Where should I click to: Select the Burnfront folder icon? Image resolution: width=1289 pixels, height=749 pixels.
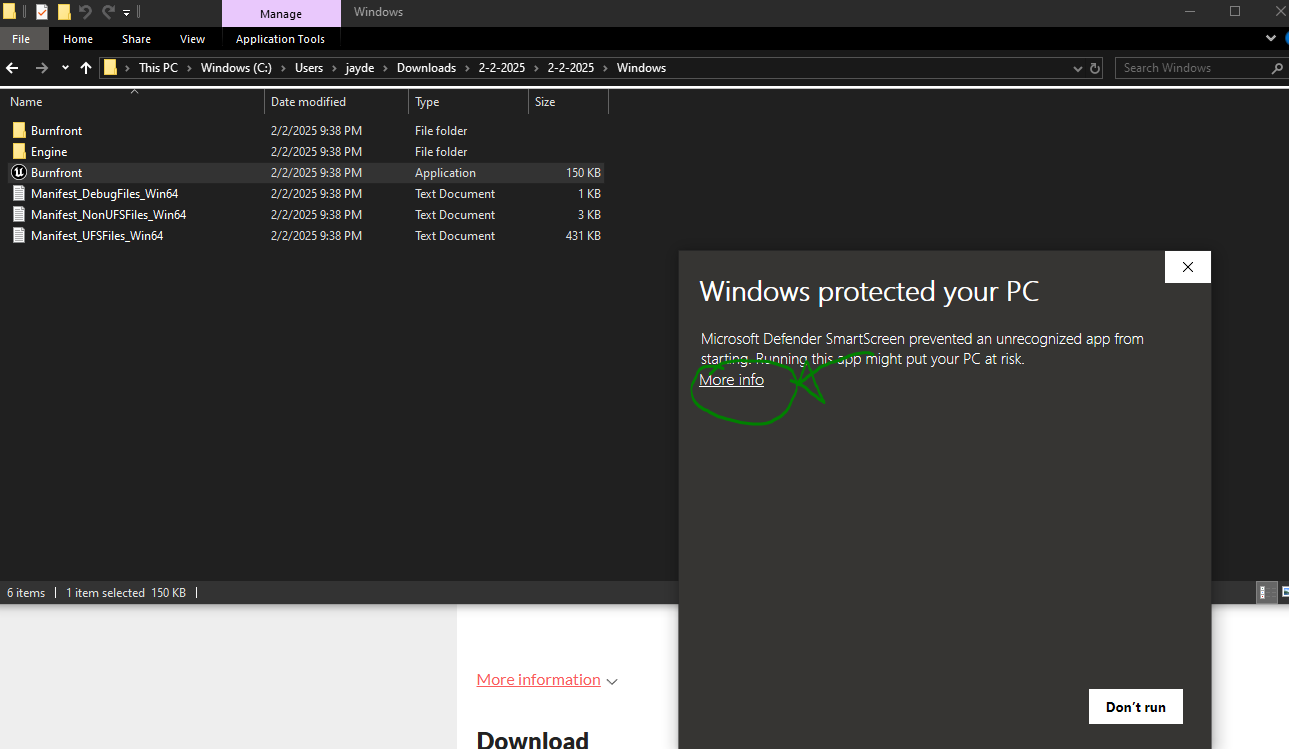tap(19, 131)
